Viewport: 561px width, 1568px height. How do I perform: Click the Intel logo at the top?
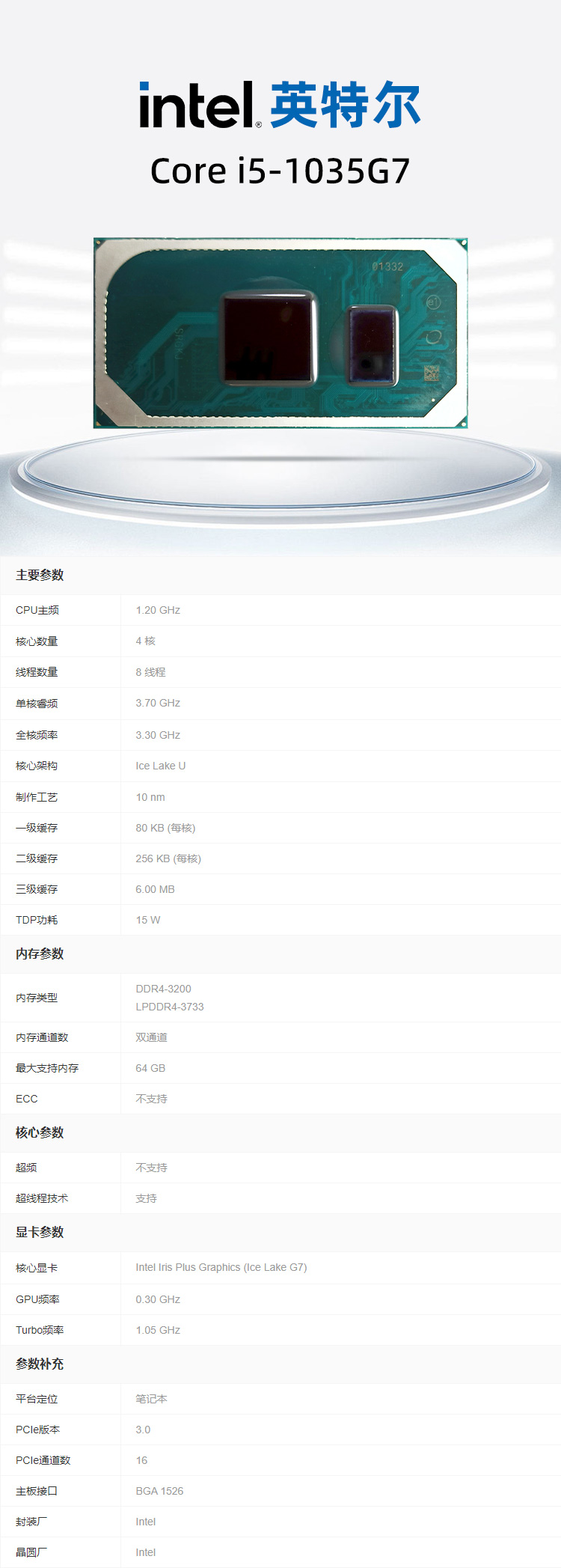[200, 105]
